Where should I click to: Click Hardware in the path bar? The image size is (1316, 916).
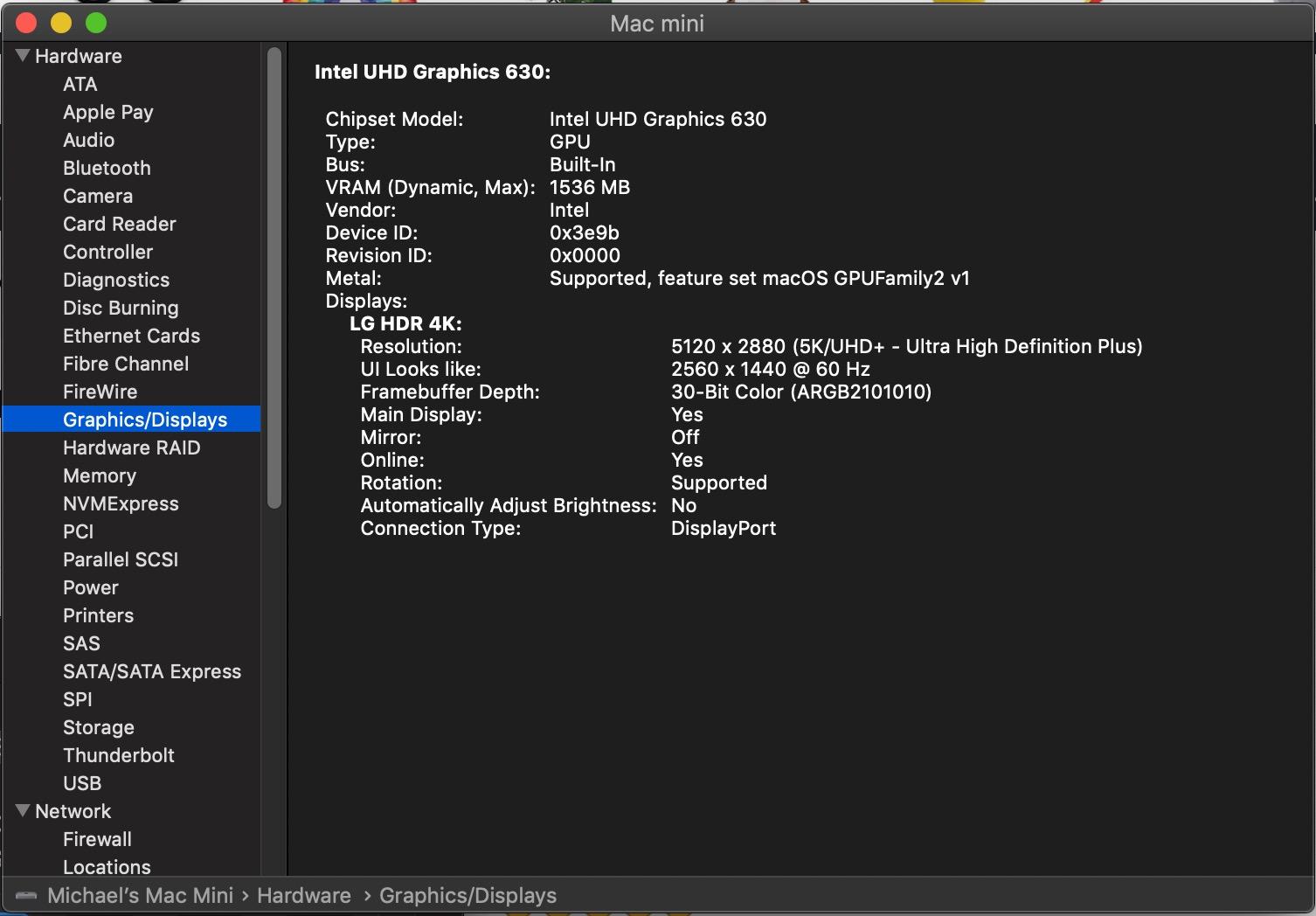(x=304, y=896)
